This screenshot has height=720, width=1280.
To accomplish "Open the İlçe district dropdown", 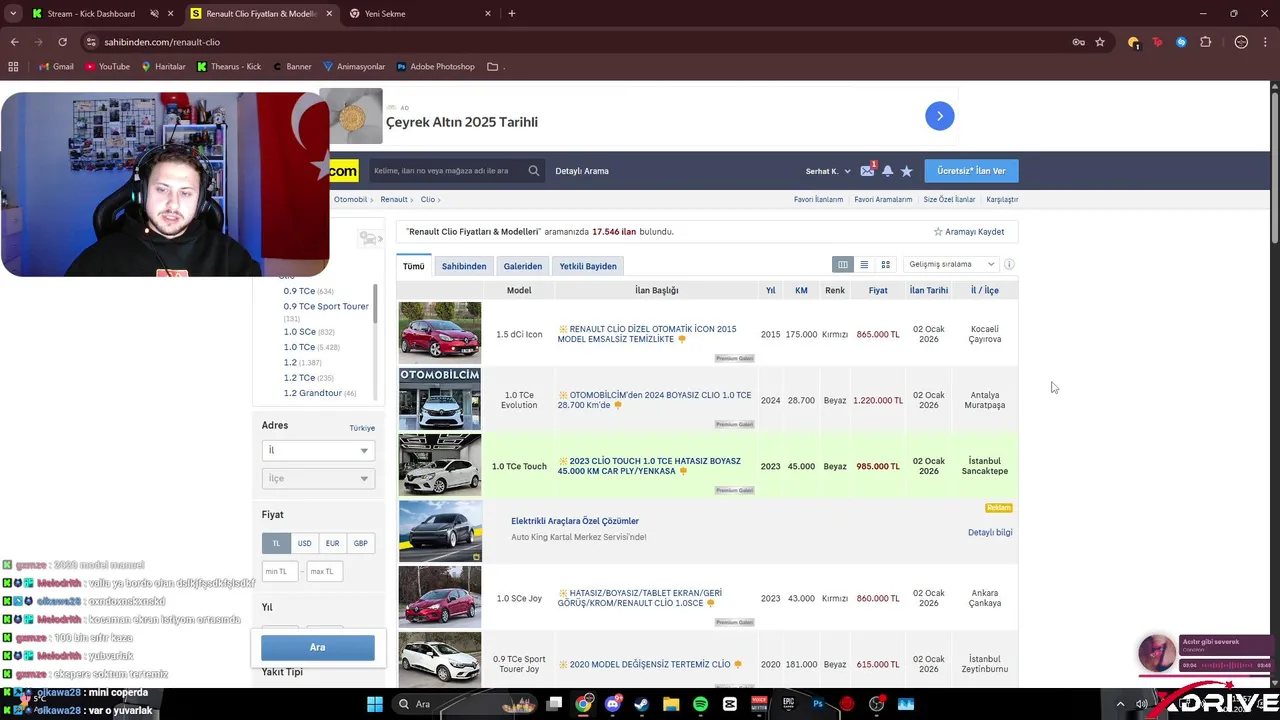I will (x=318, y=478).
